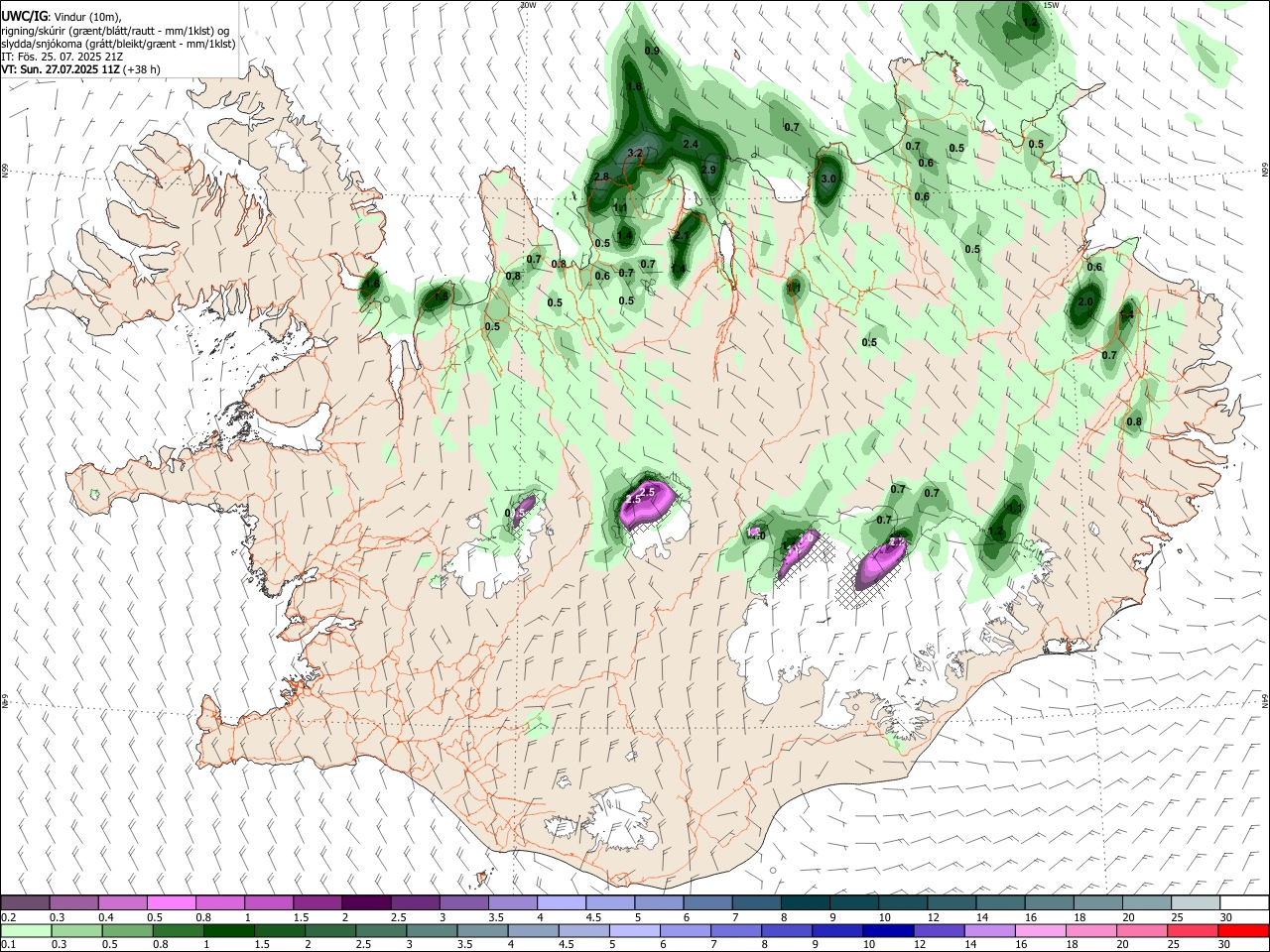1270x952 pixels.
Task: Click the 3.2 precipitation value on the map
Action: pyautogui.click(x=636, y=153)
